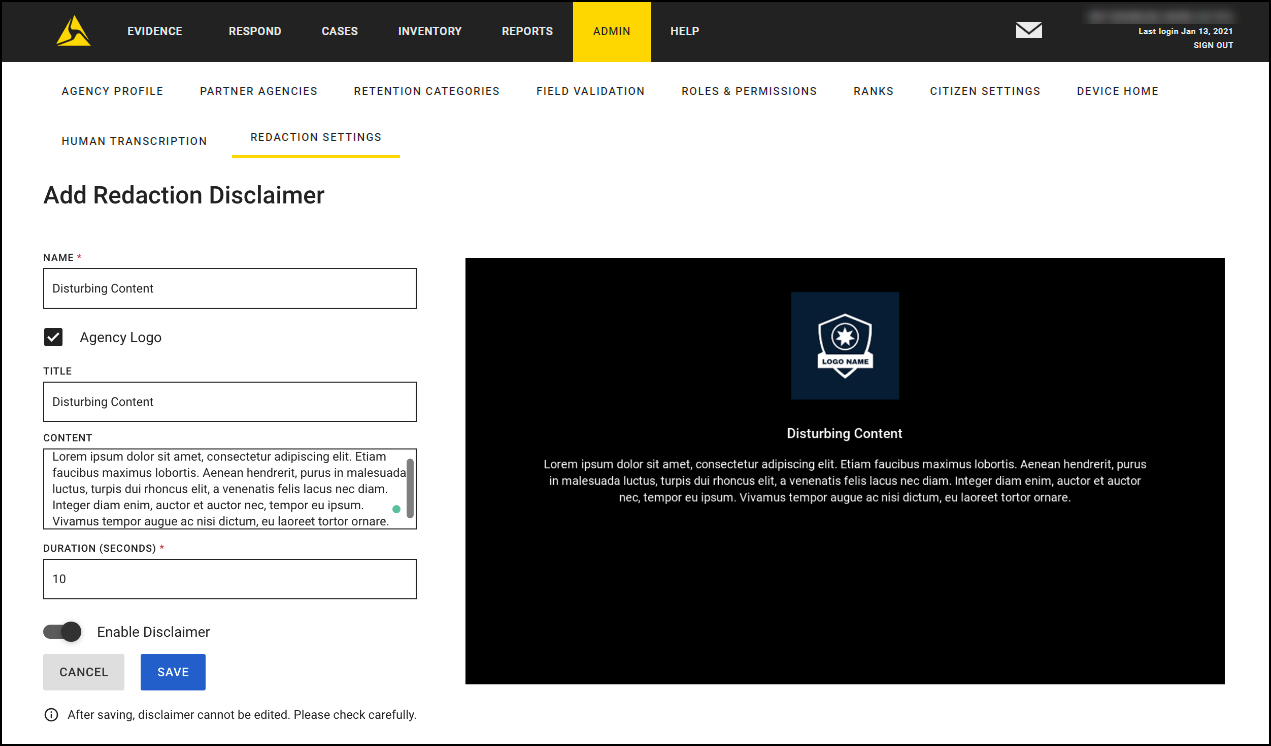The height and width of the screenshot is (746, 1271).
Task: Select the Human Transcription tab
Action: click(134, 141)
